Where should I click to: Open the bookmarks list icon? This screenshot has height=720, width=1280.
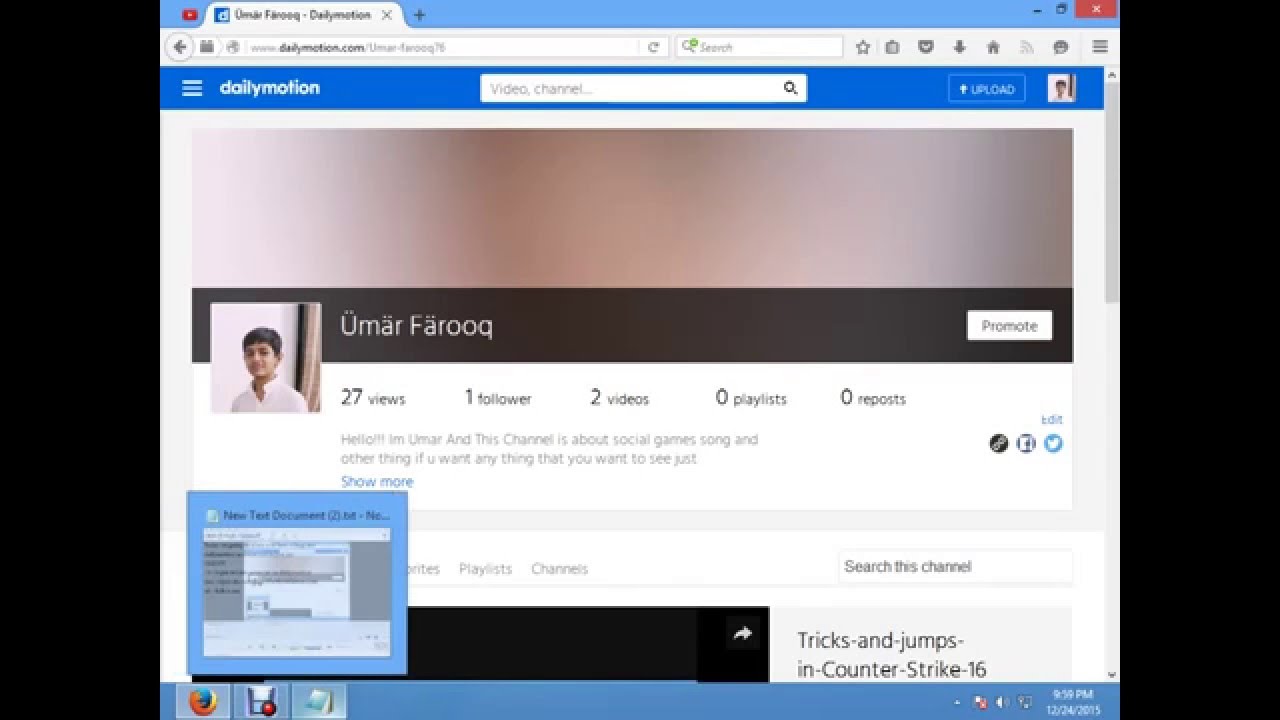(x=893, y=47)
